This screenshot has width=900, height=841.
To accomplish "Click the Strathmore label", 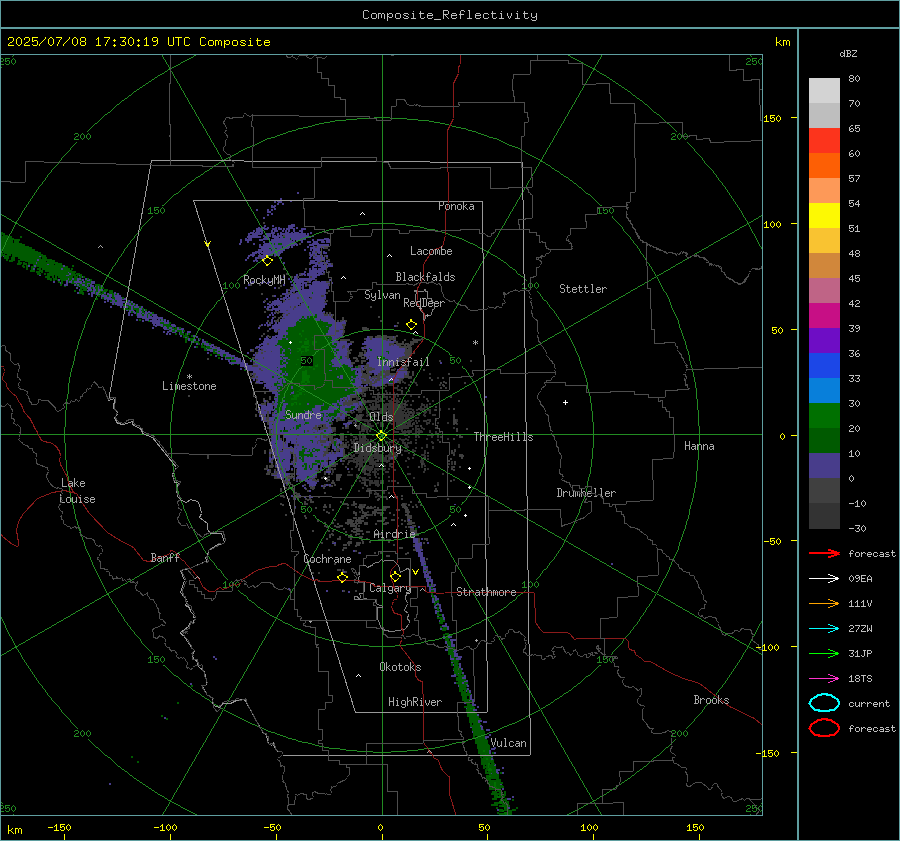I will point(487,592).
